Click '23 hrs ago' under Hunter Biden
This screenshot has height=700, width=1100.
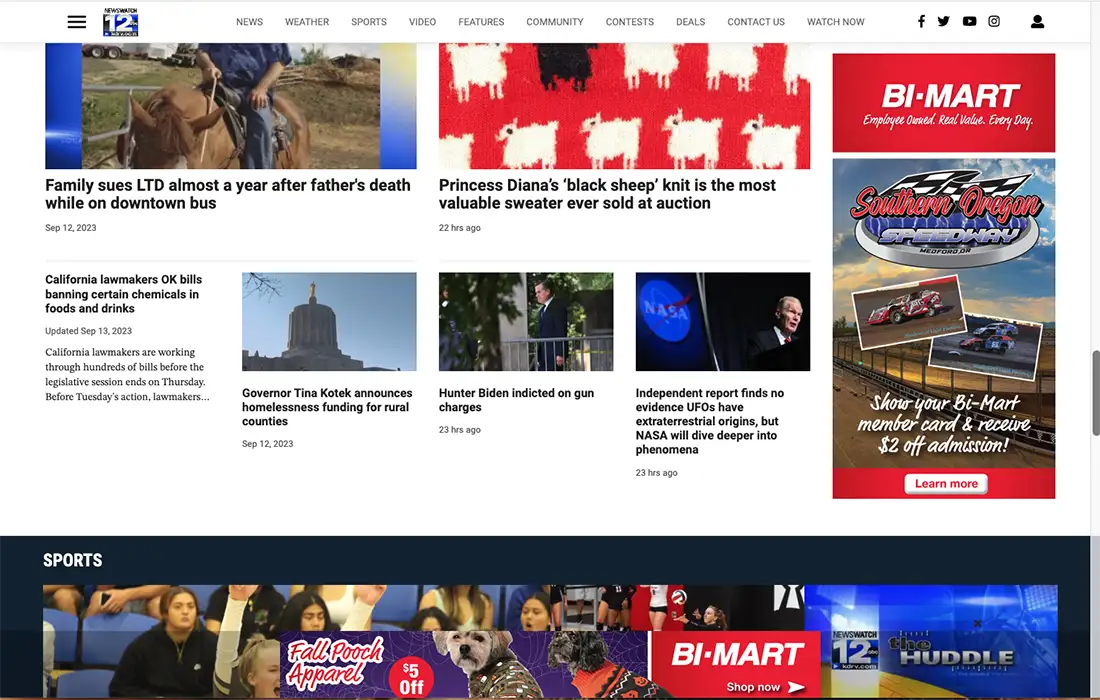pyautogui.click(x=460, y=429)
